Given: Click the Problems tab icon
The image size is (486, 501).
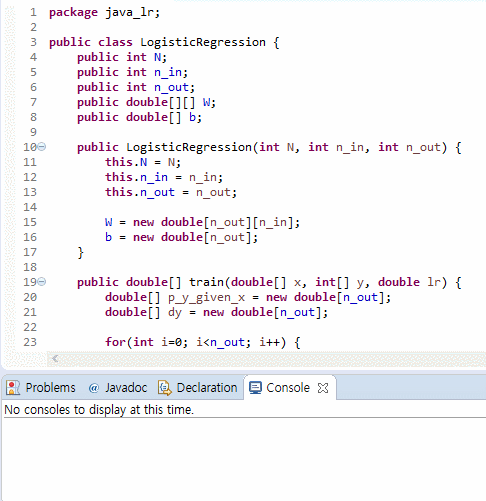Looking at the screenshot, I should coord(13,388).
